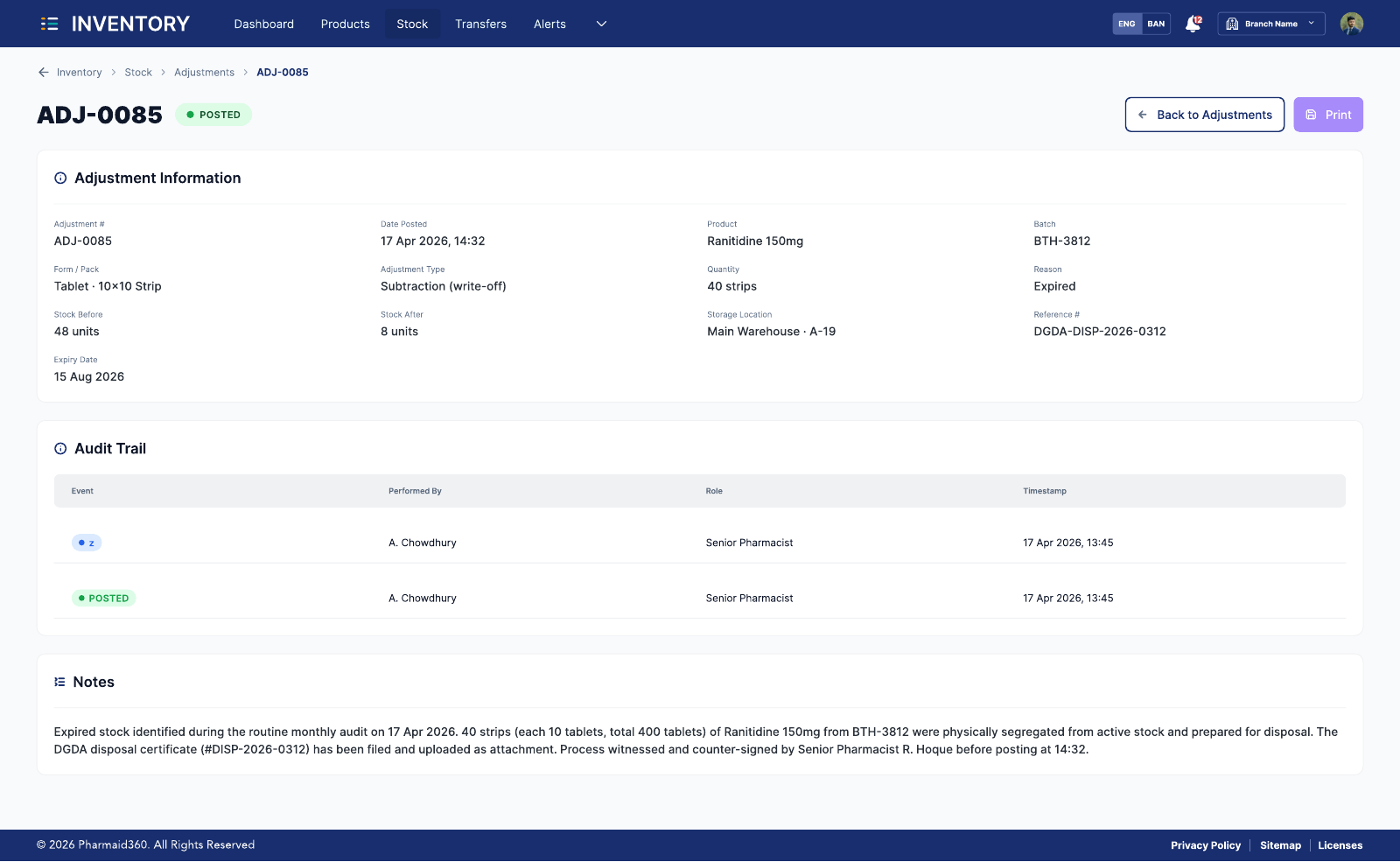Click the notification bell icon
This screenshot has width=1400, height=862.
click(x=1193, y=24)
